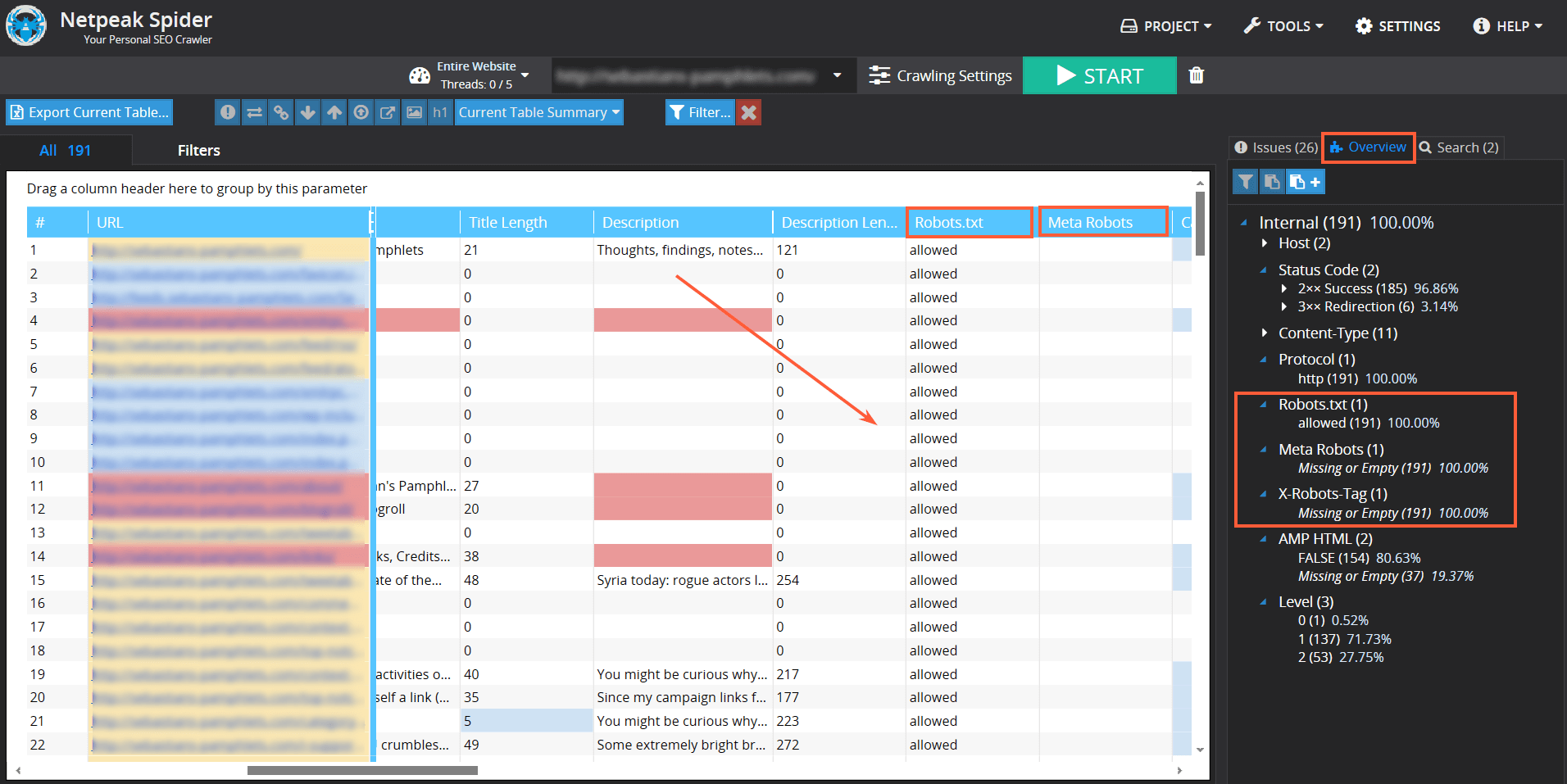Click Export Current Table button

click(x=90, y=112)
